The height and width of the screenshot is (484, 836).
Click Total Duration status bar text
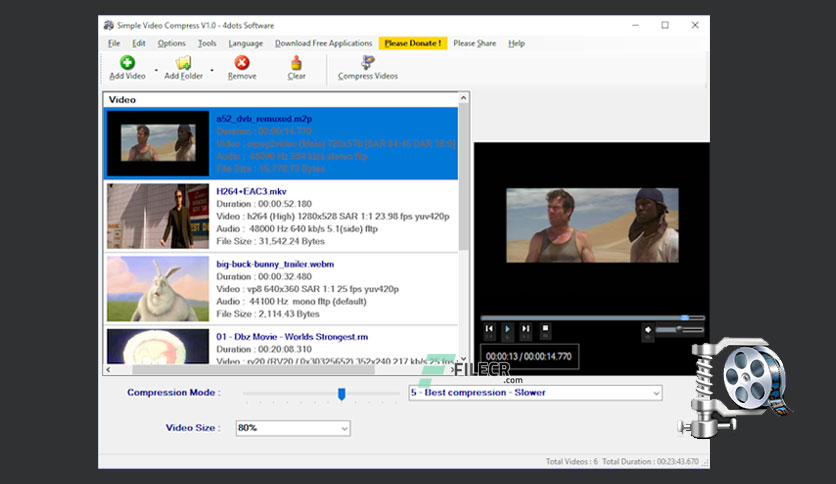click(x=650, y=462)
